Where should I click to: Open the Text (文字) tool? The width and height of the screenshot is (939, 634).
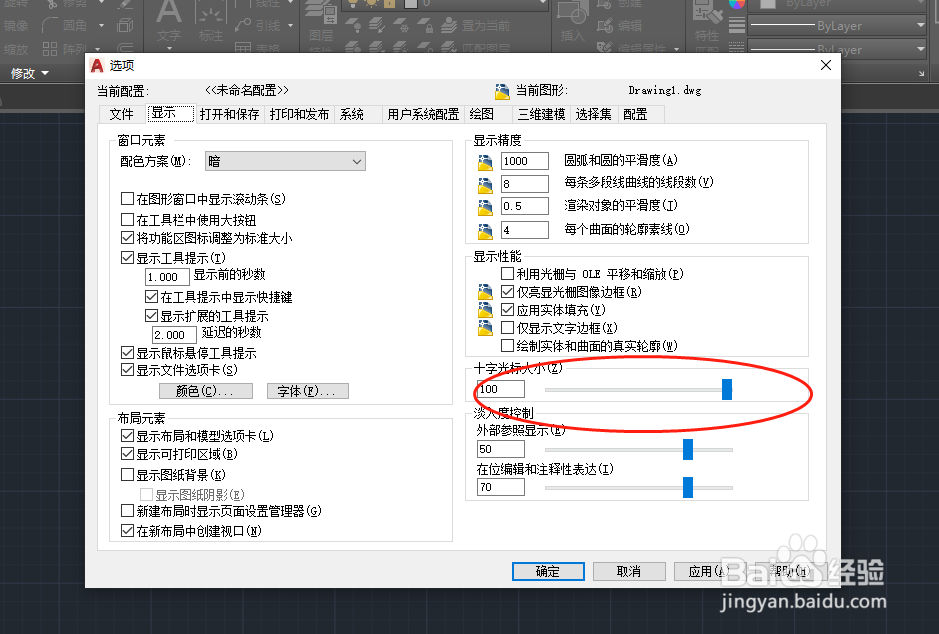click(x=168, y=20)
